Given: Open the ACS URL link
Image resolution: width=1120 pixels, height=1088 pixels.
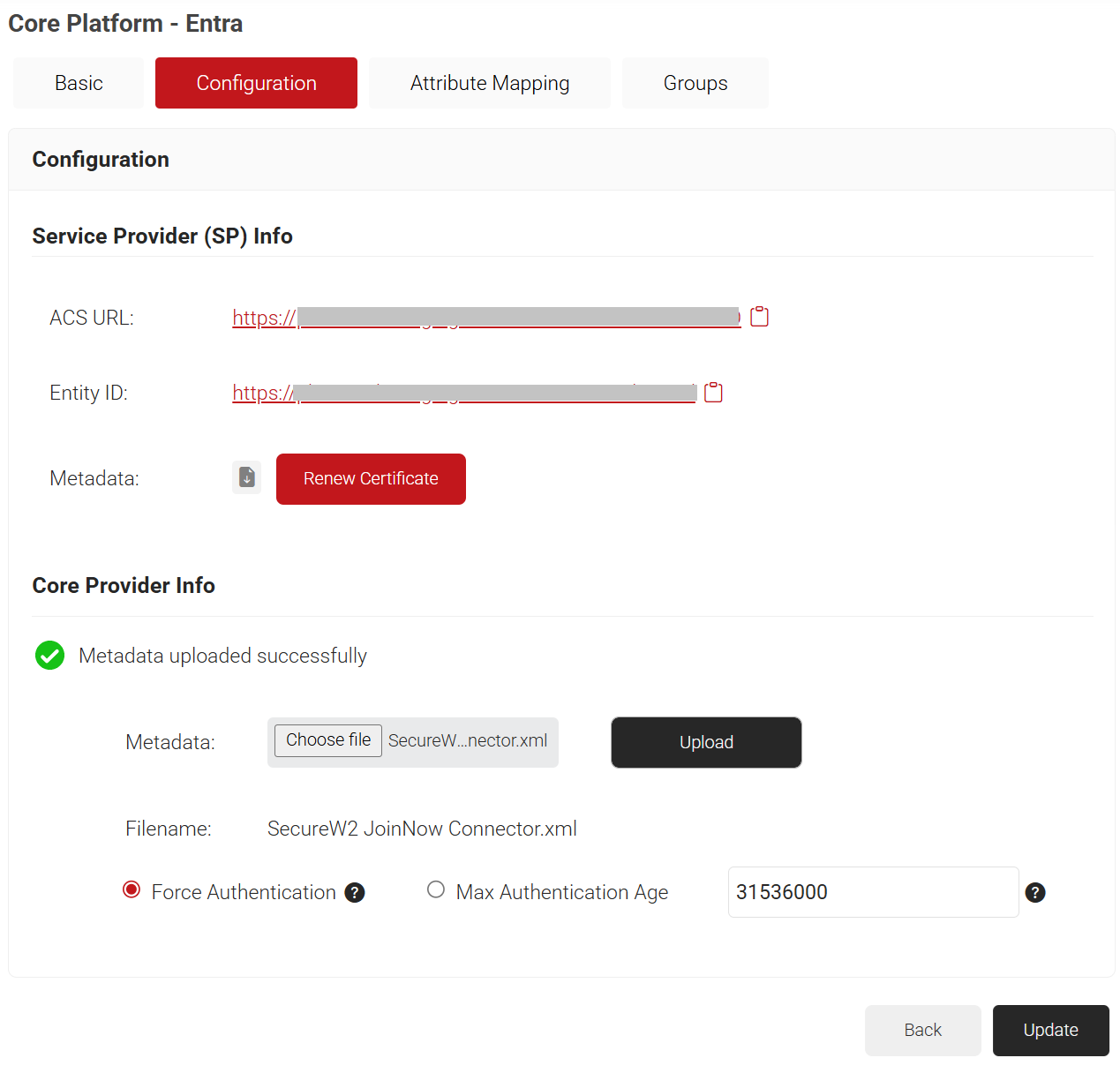Looking at the screenshot, I should tap(486, 318).
